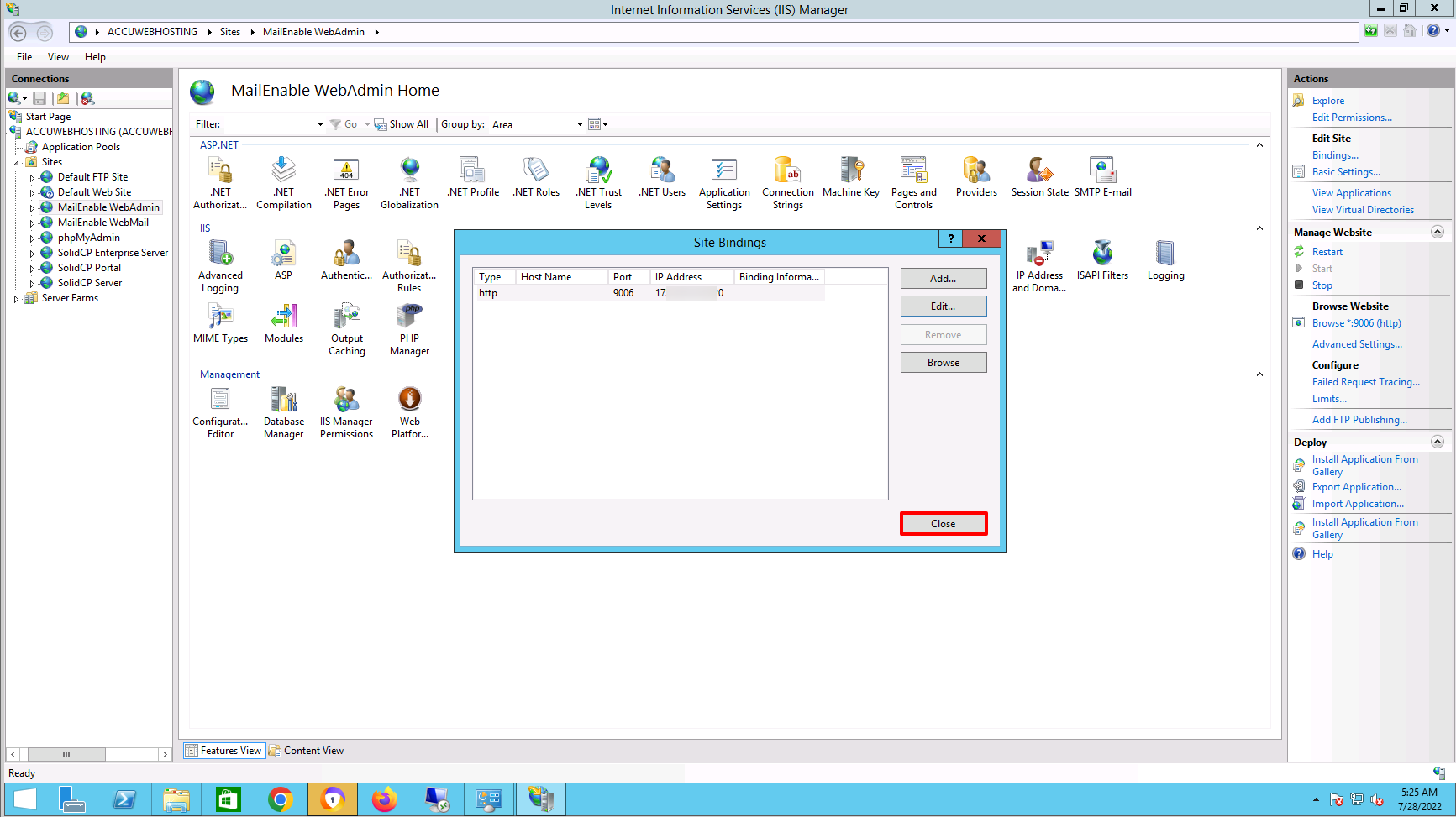This screenshot has width=1456, height=817.
Task: Click Browse button in Site Bindings
Action: tap(944, 363)
